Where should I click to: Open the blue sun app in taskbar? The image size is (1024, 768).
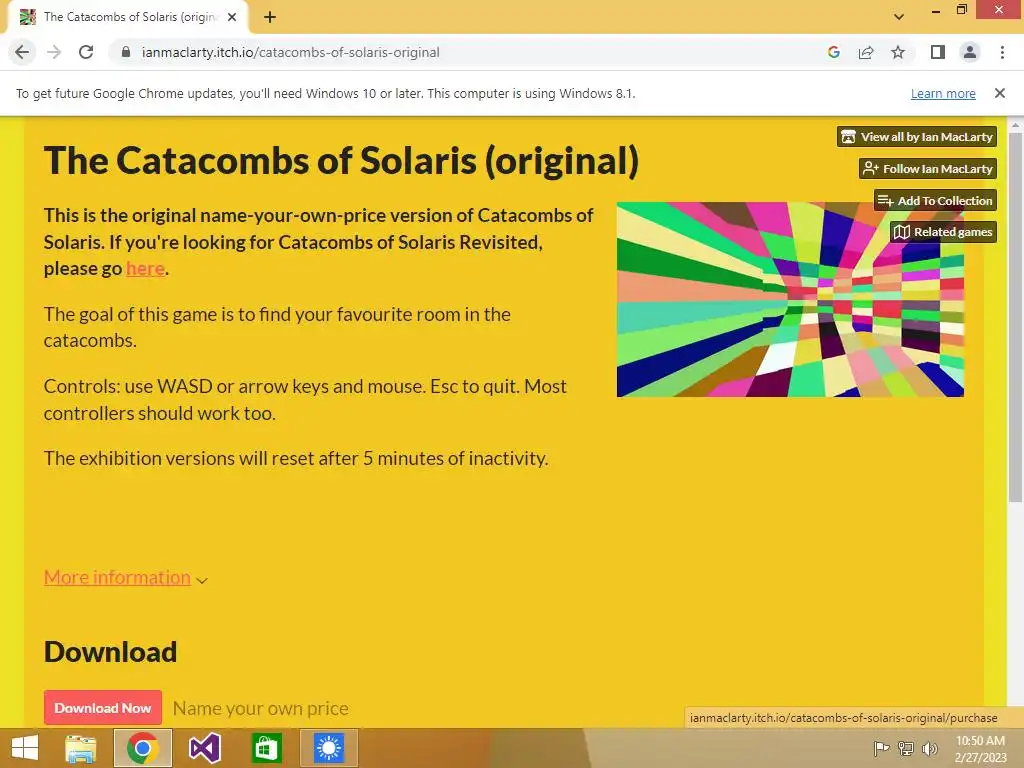(328, 748)
